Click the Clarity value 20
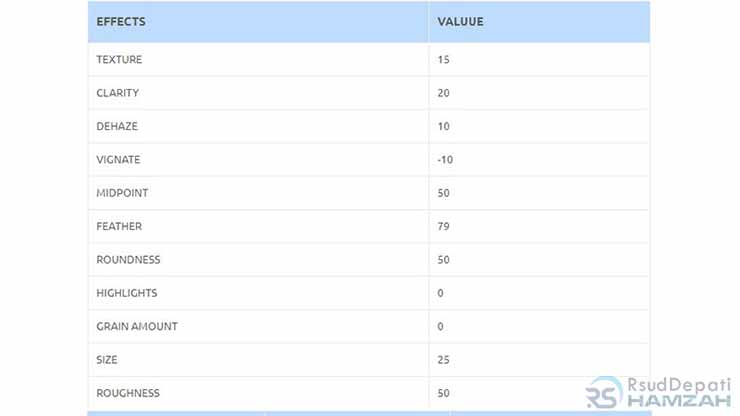This screenshot has width=740, height=416. (443, 93)
